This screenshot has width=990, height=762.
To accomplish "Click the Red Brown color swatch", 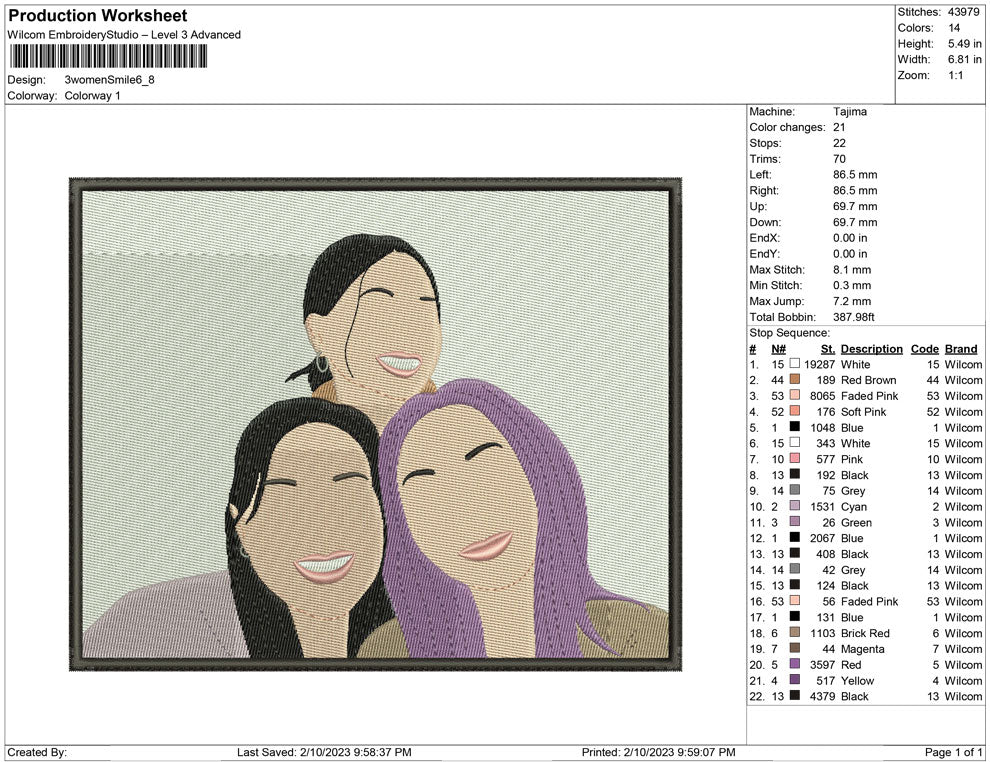I will [x=795, y=380].
